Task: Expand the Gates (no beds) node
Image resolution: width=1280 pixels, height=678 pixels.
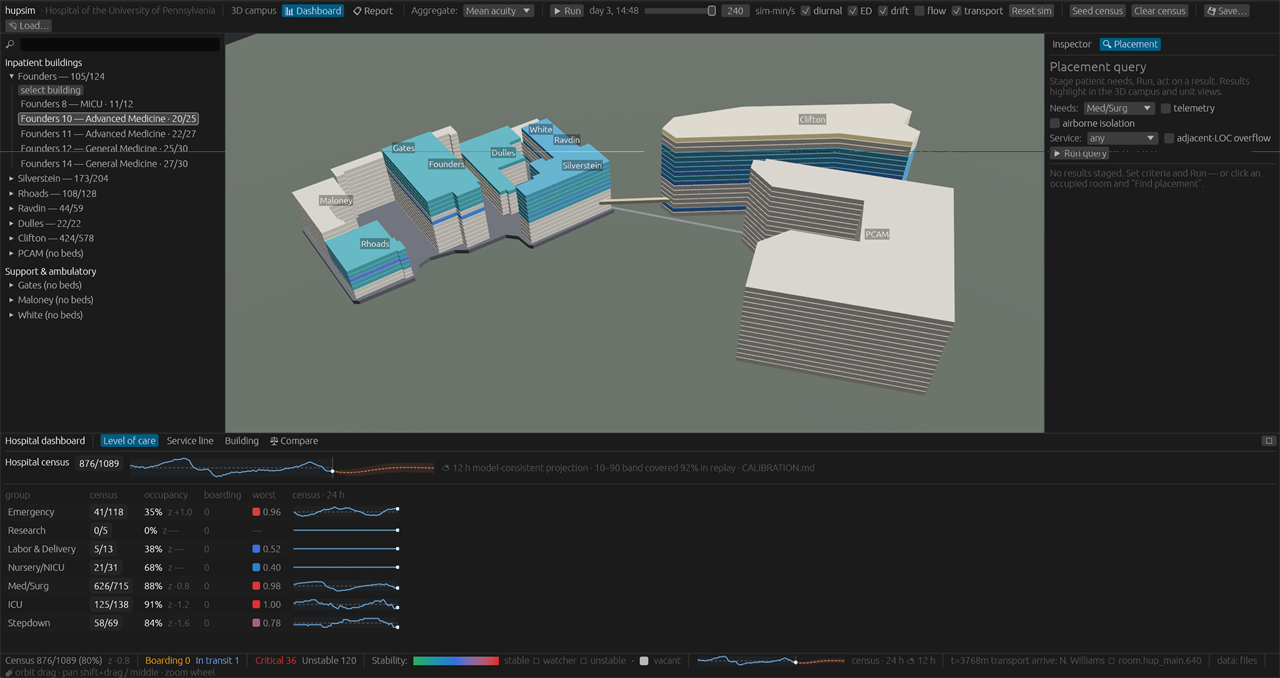Action: 12,286
